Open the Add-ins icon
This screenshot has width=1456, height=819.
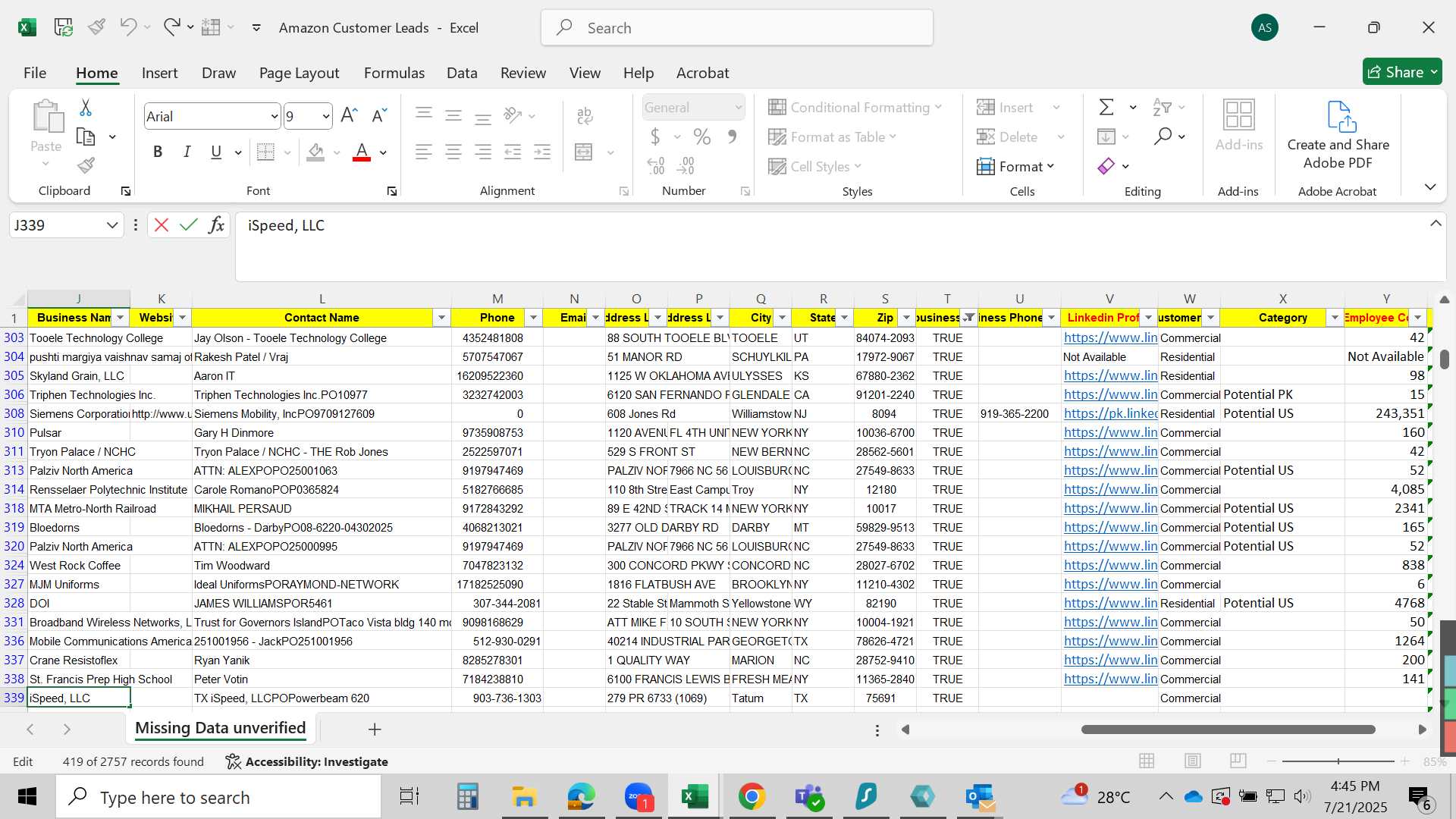coord(1239,126)
